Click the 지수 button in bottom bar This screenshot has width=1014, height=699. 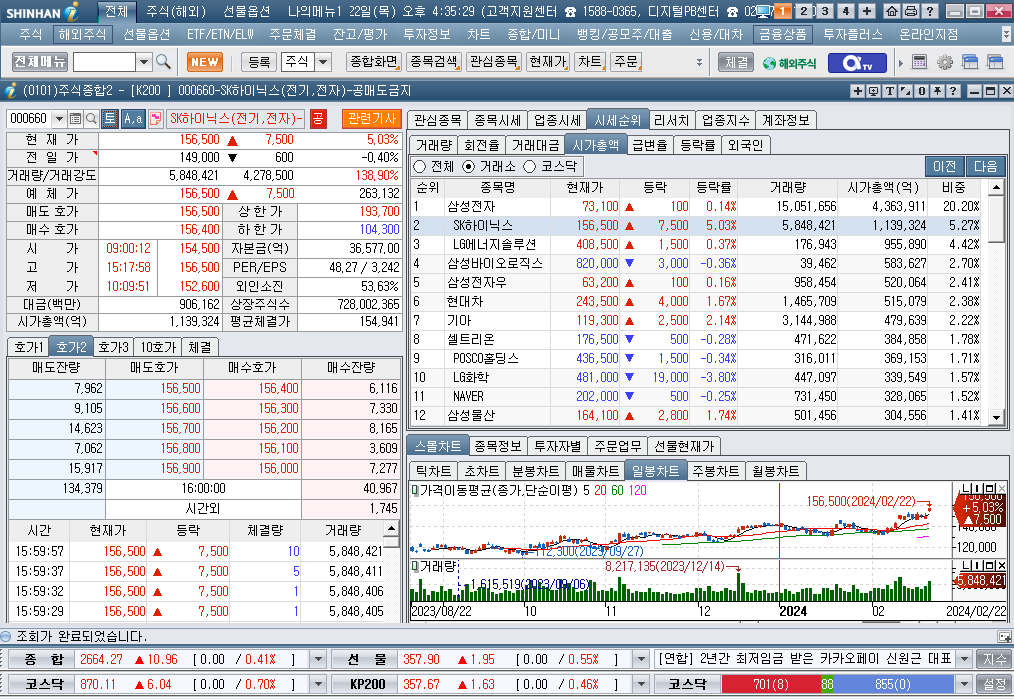point(994,660)
